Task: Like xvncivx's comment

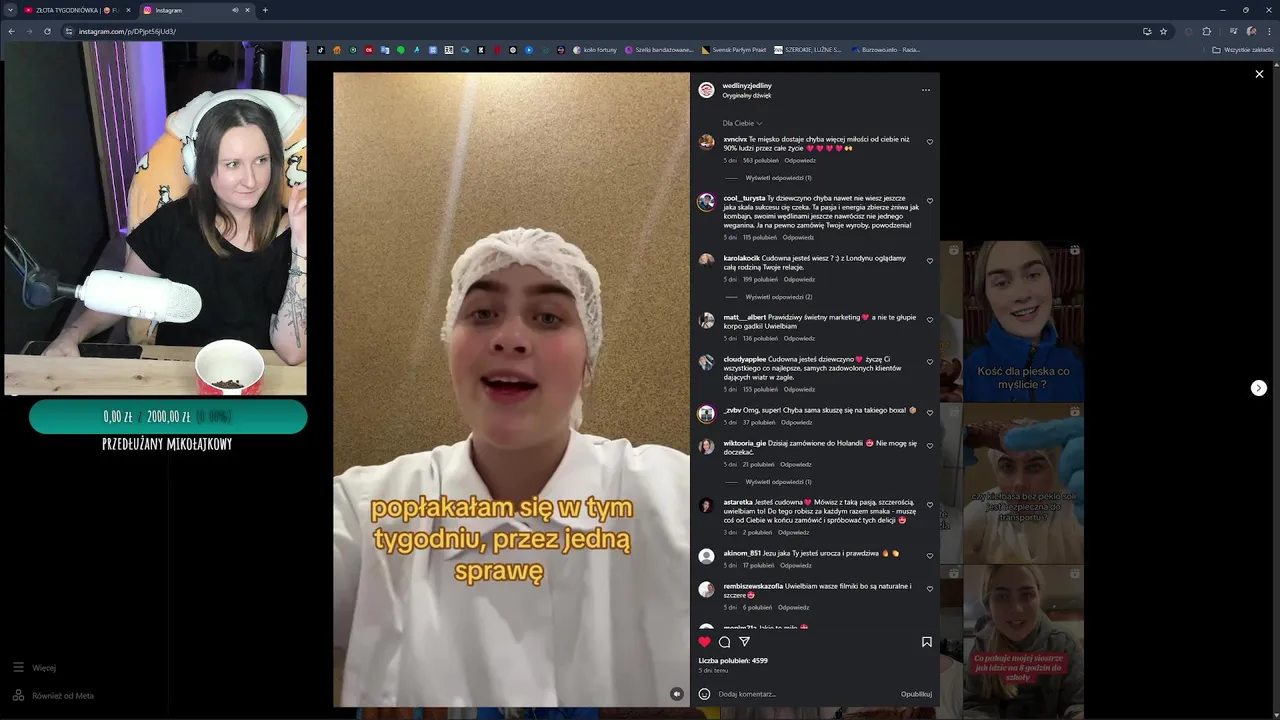Action: coord(930,142)
